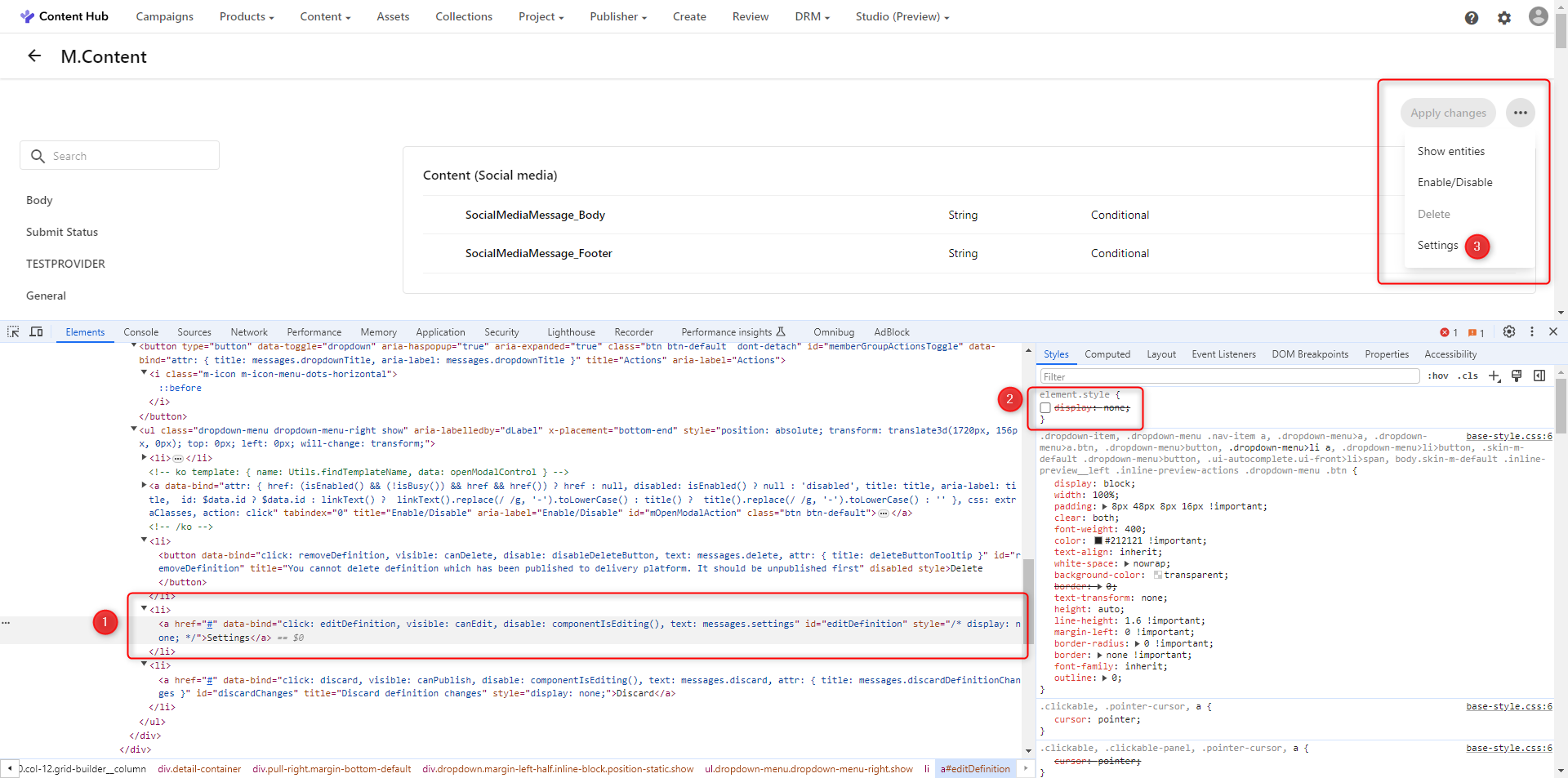Open the Review page
Screen dimensions: 1568x778
(x=751, y=16)
